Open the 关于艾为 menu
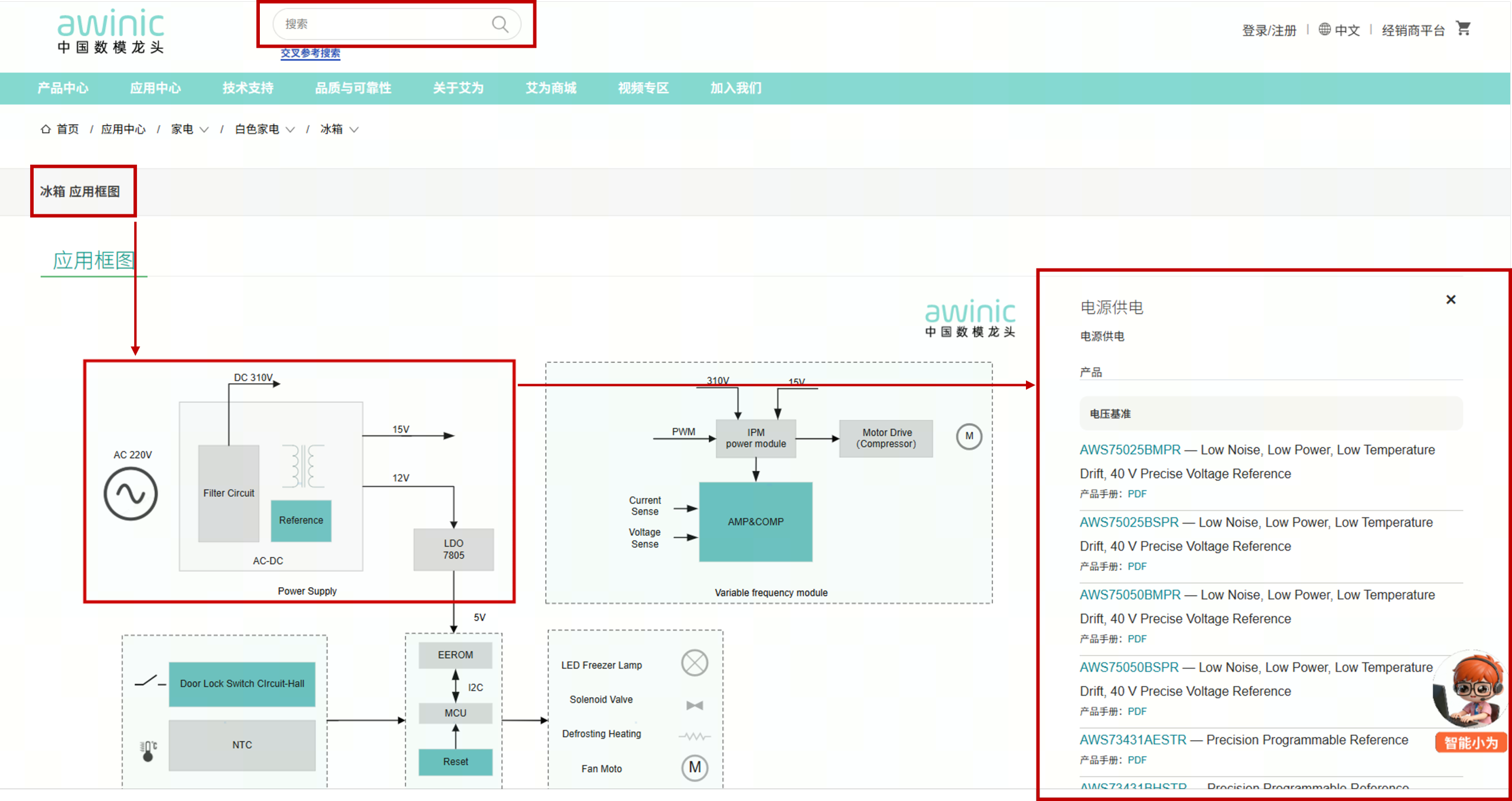Screen dimensions: 1512x801 (x=458, y=89)
